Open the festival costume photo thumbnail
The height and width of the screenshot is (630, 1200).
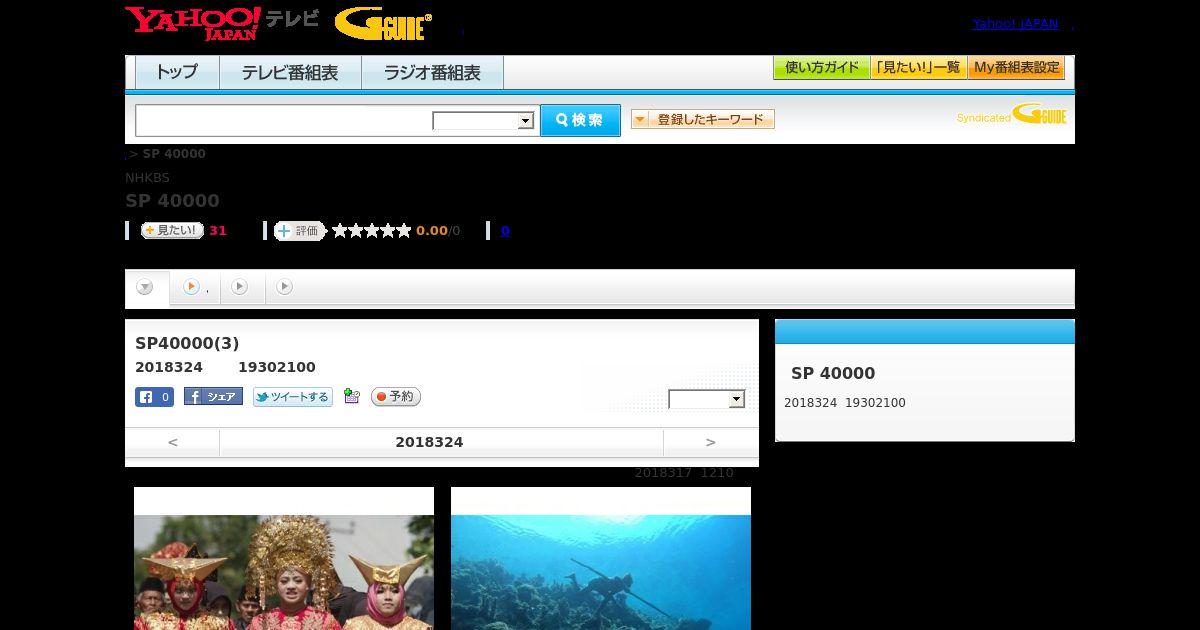(x=284, y=559)
